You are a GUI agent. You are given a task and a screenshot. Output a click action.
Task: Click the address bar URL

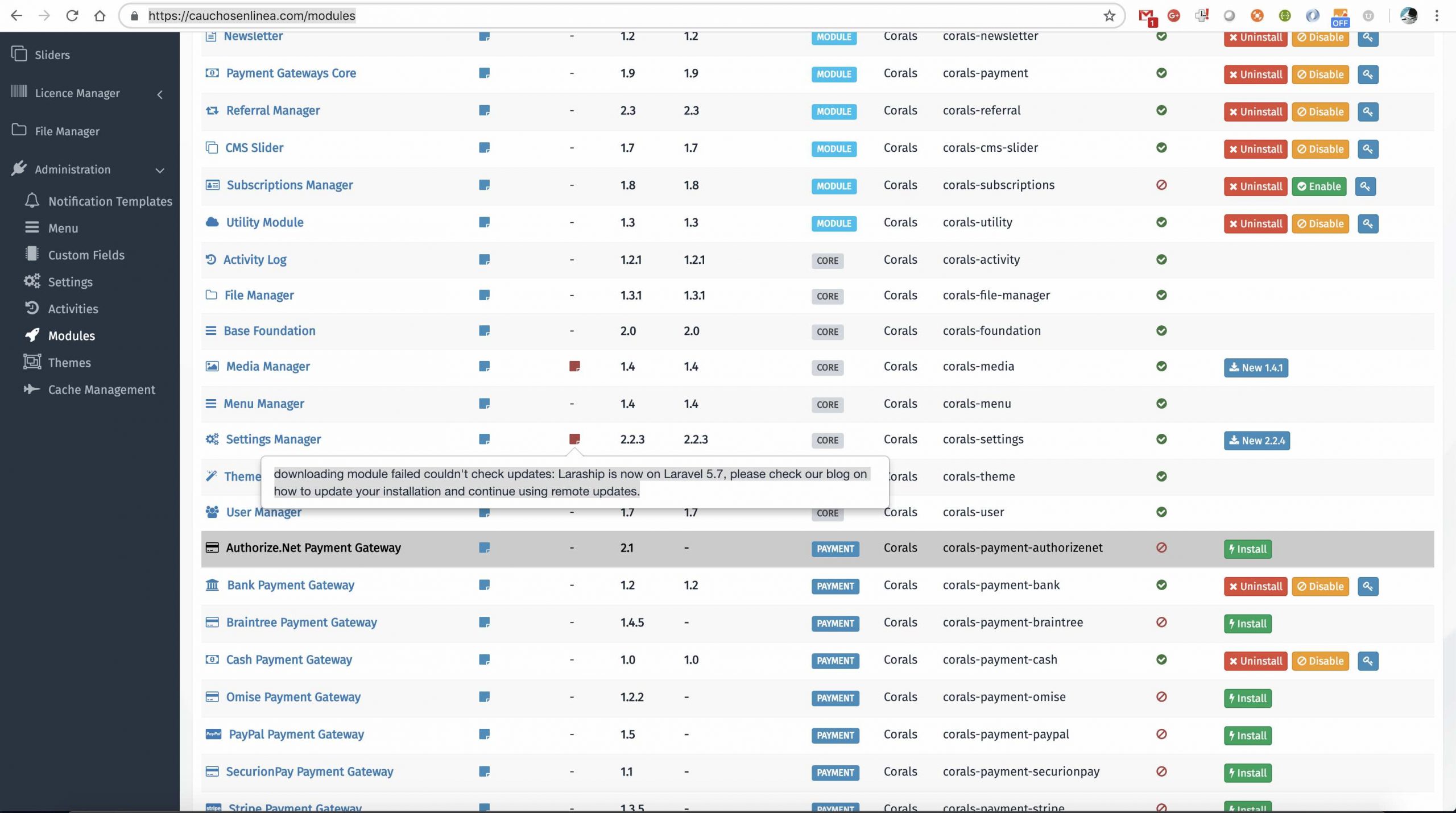(251, 15)
